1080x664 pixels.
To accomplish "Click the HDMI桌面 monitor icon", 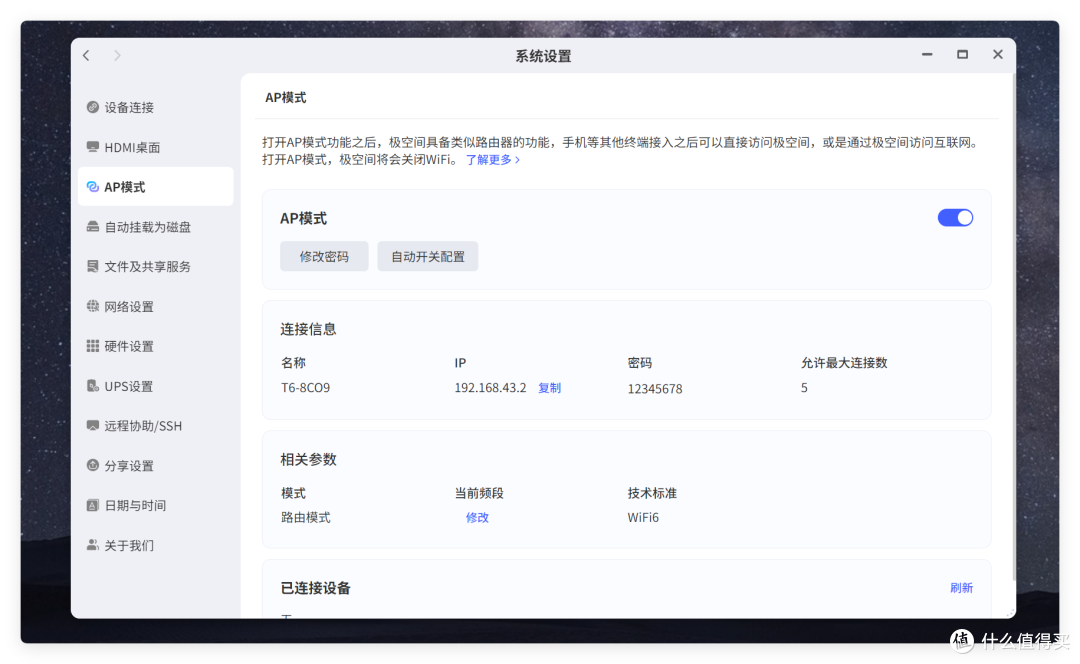I will tap(92, 147).
